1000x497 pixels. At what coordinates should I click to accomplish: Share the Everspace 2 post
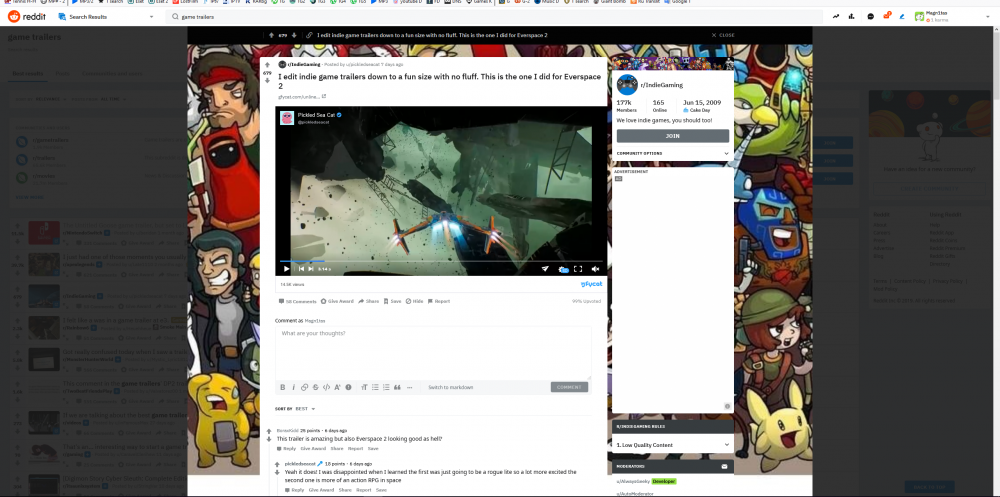pos(369,301)
